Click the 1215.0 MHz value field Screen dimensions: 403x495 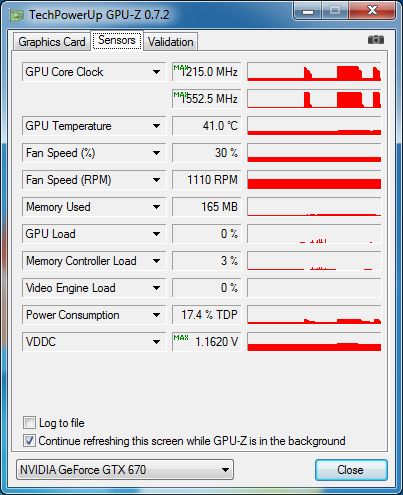pyautogui.click(x=206, y=72)
